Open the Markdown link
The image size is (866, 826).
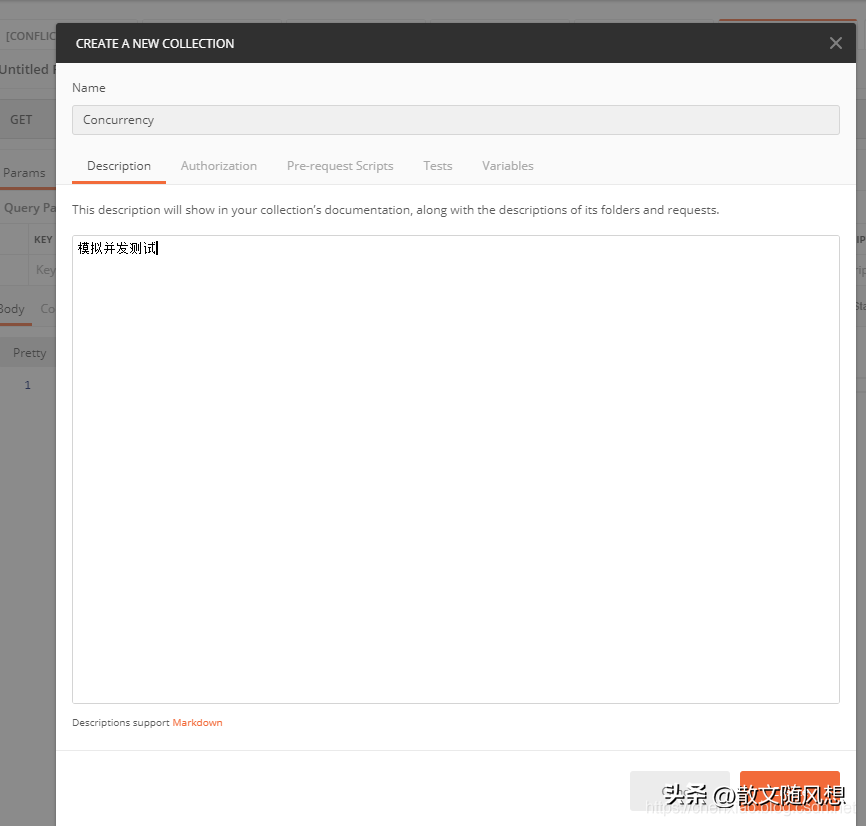[x=197, y=723]
